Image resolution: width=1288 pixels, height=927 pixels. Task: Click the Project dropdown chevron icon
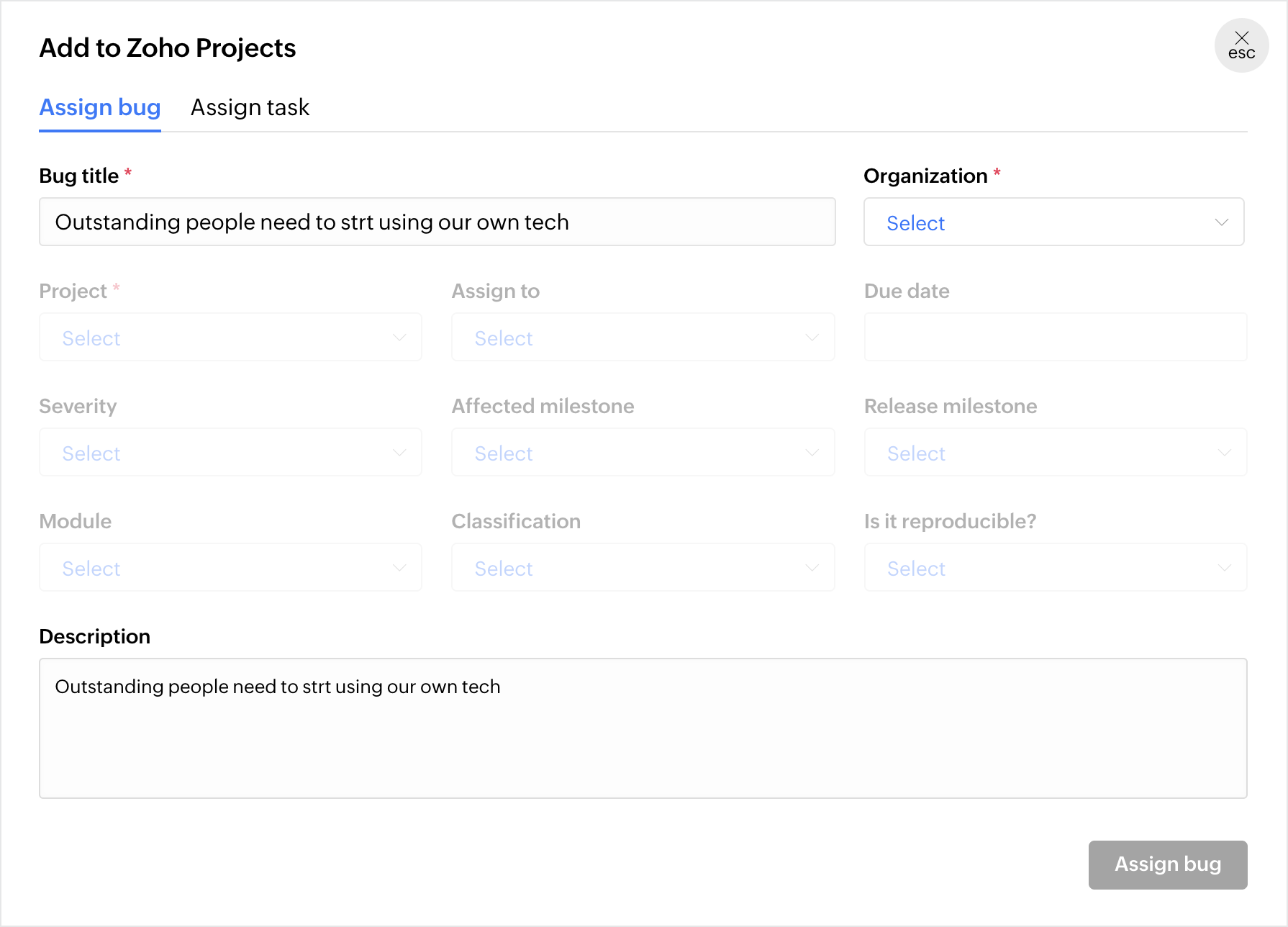(399, 338)
